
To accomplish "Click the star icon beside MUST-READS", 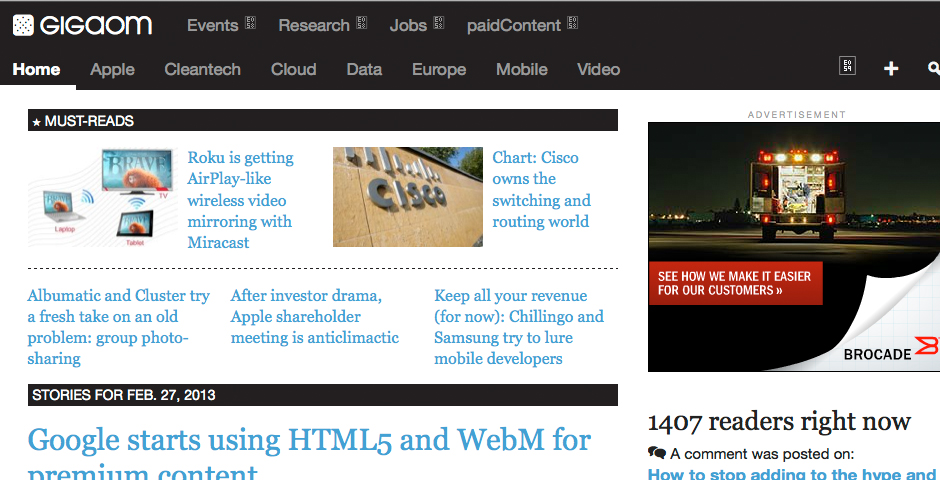I will [37, 122].
